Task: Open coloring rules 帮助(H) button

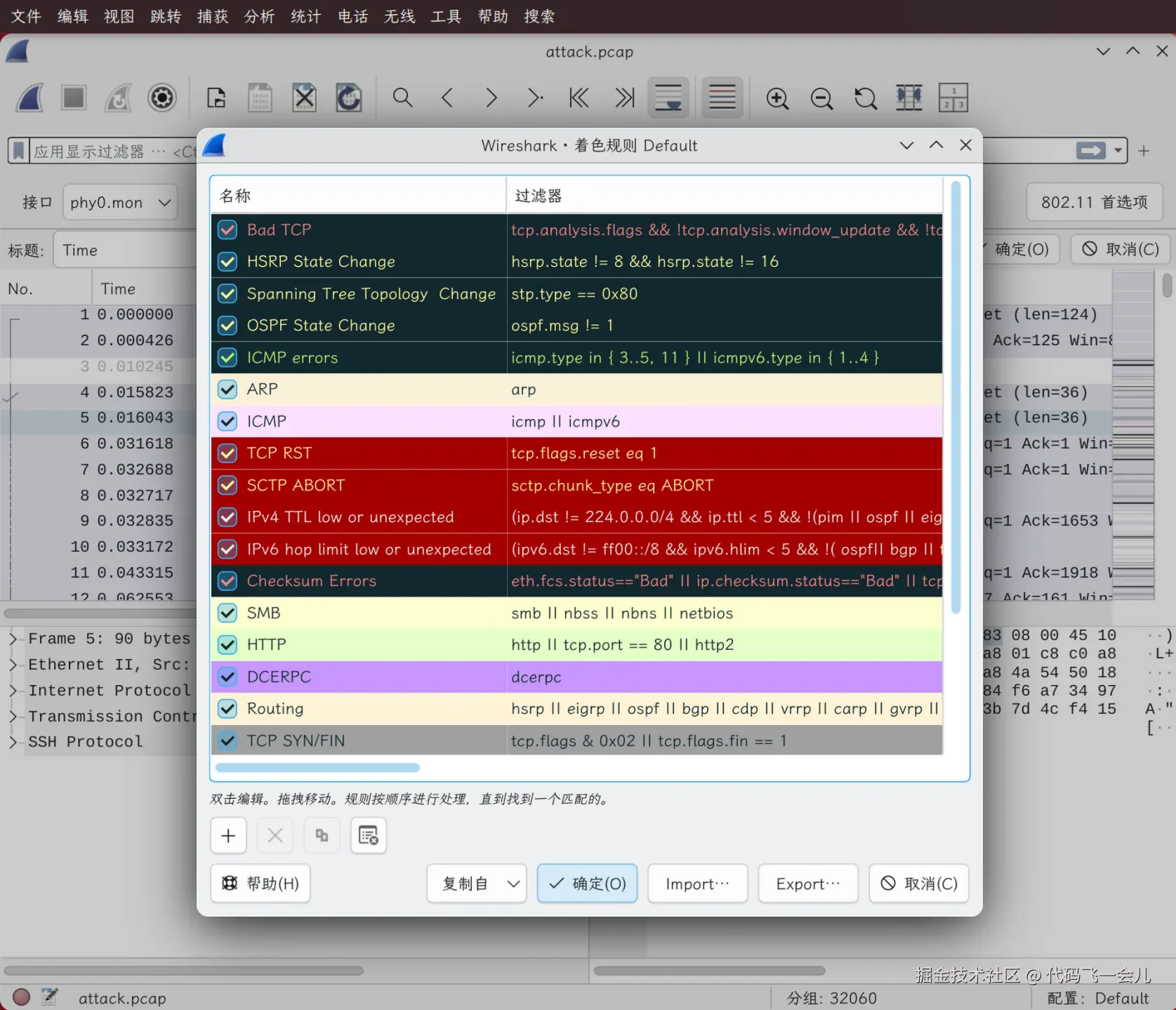Action: pyautogui.click(x=260, y=883)
